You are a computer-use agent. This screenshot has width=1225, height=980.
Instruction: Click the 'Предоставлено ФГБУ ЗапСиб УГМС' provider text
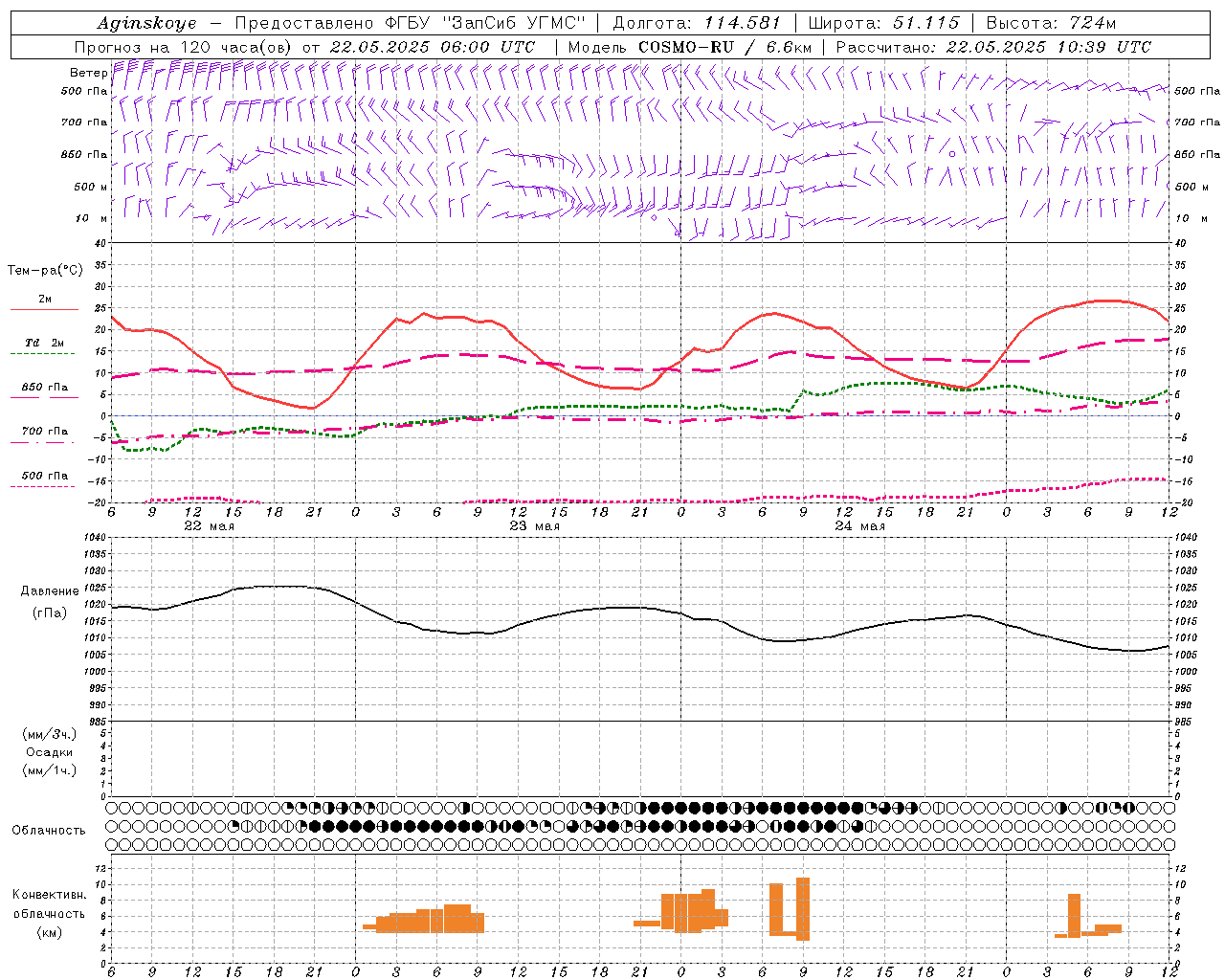click(x=410, y=23)
